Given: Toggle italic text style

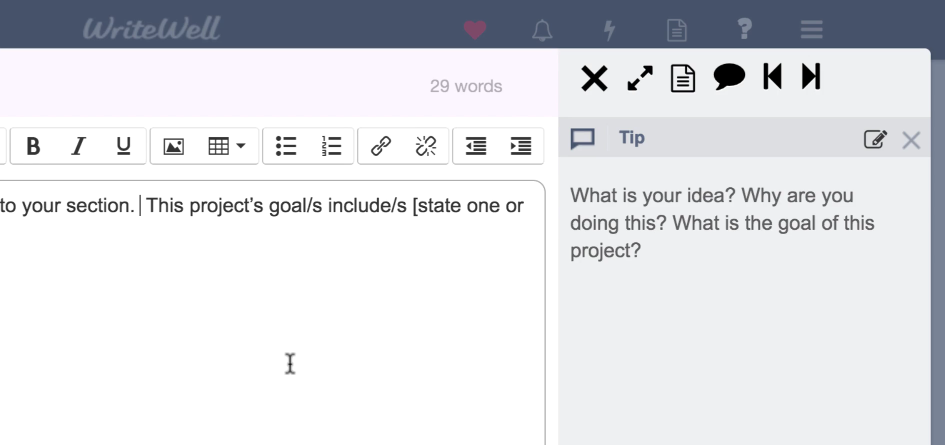Looking at the screenshot, I should tap(78, 146).
